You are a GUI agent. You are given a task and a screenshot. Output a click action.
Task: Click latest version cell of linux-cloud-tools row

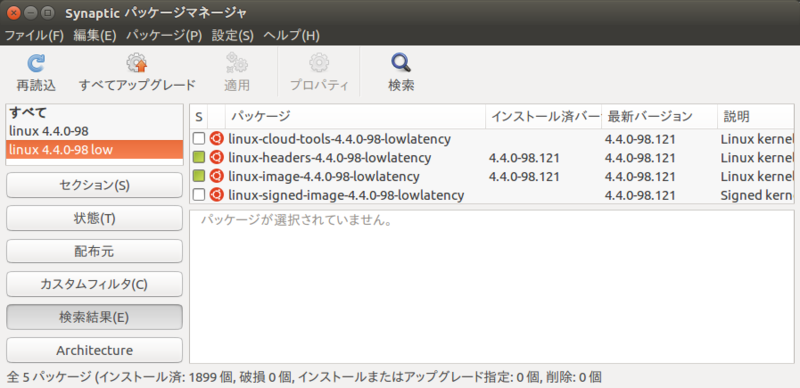tap(640, 139)
